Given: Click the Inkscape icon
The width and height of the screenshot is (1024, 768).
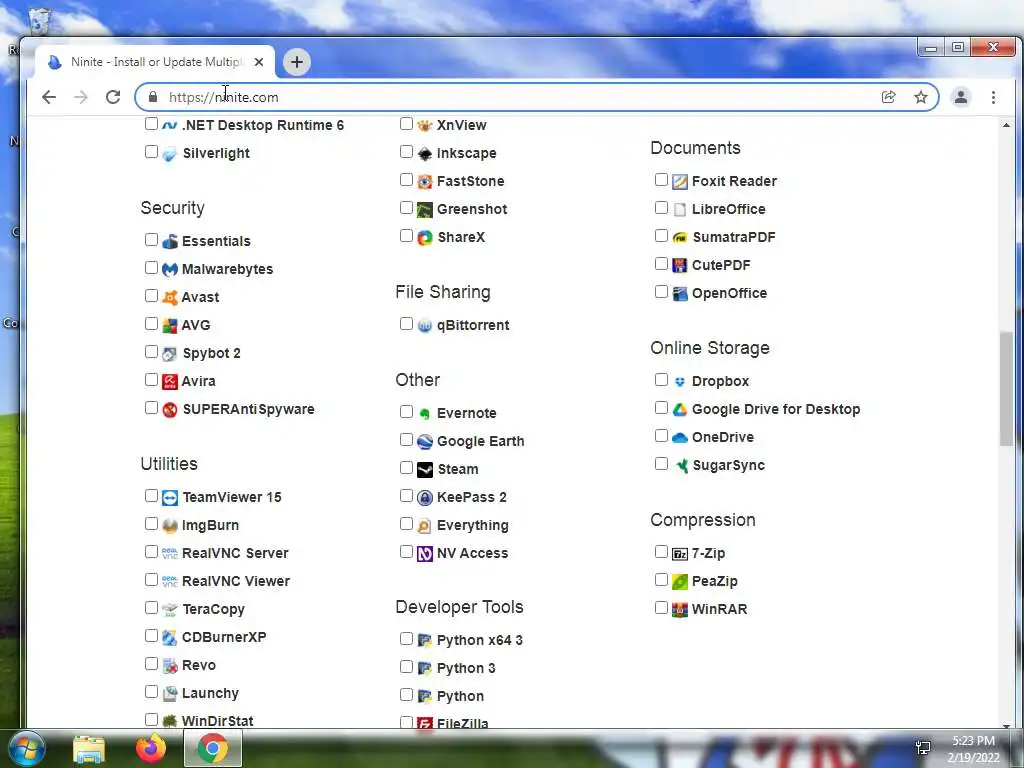Looking at the screenshot, I should 424,153.
